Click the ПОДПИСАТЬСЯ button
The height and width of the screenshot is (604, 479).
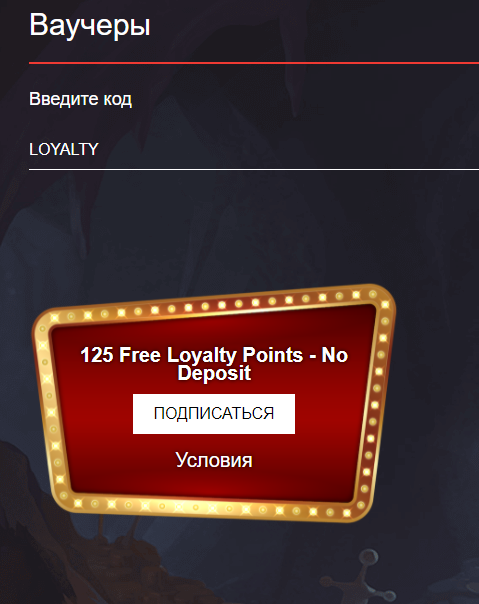tap(214, 414)
